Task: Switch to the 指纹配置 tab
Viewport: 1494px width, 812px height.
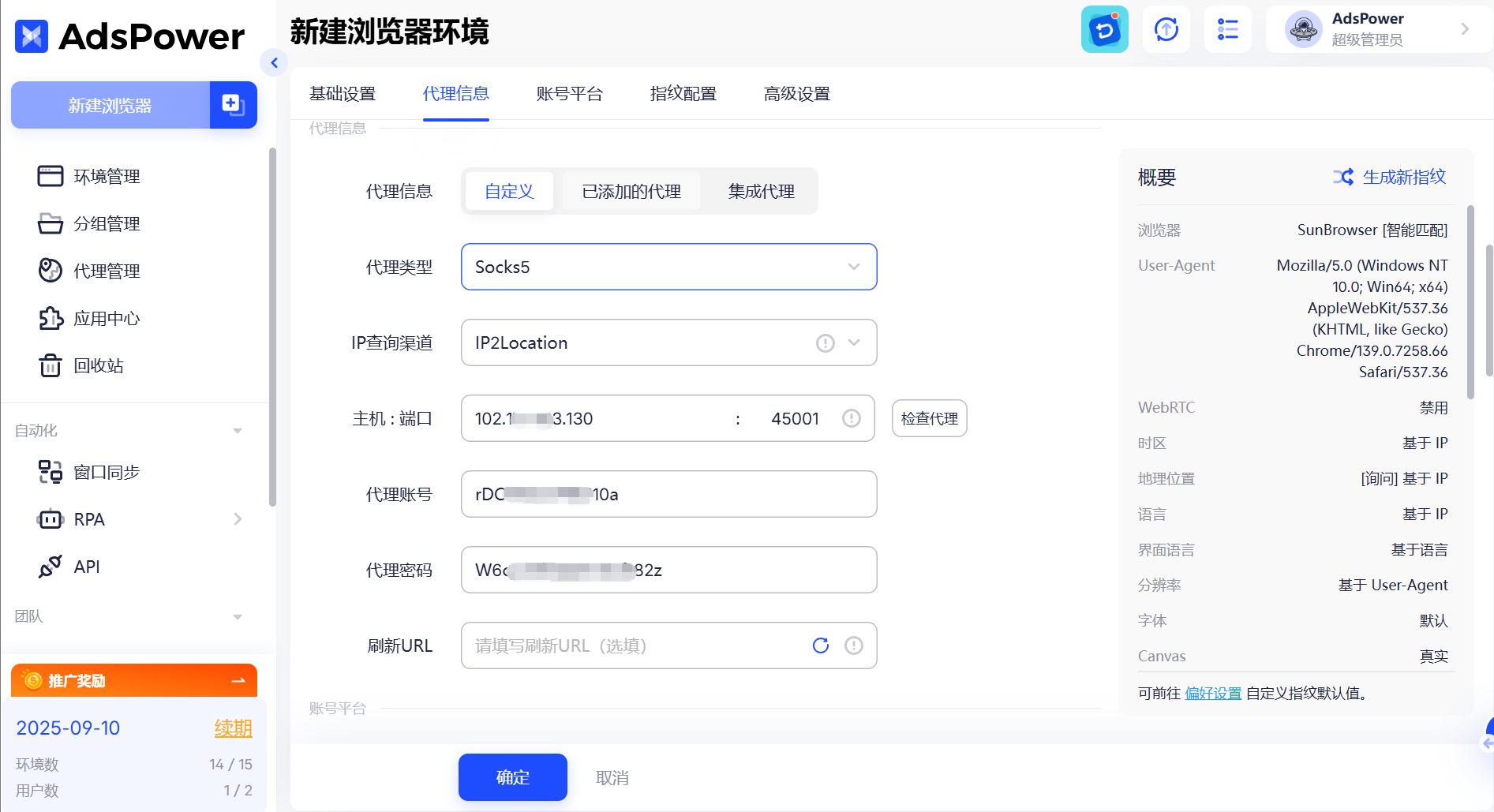Action: (682, 94)
